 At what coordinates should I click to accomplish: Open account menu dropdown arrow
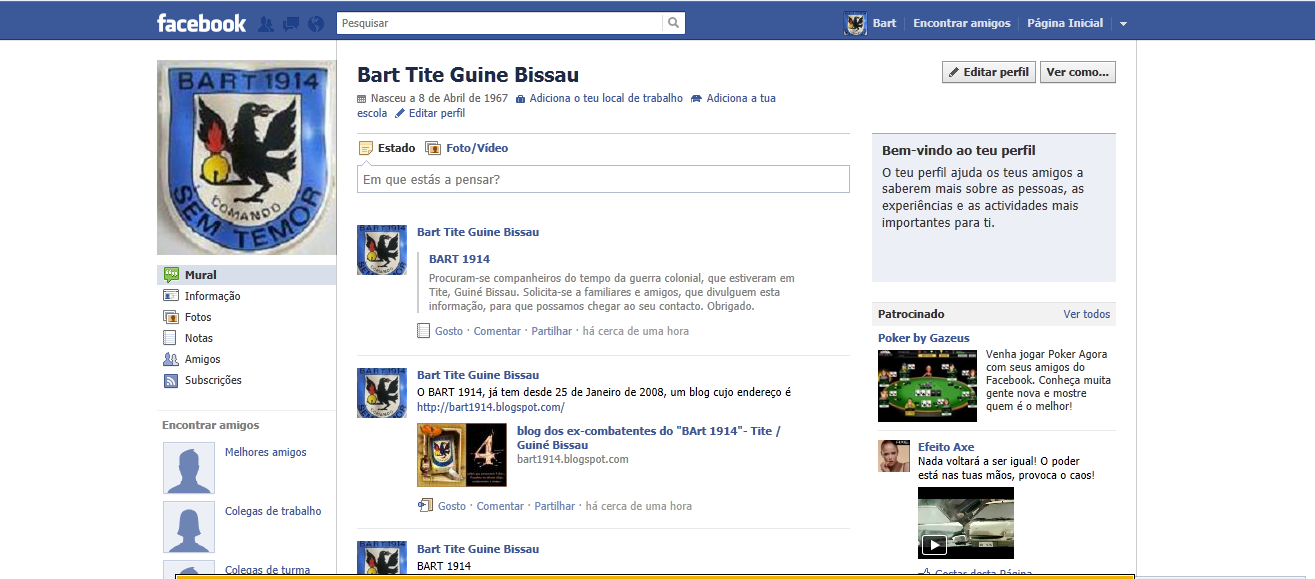[x=1124, y=24]
